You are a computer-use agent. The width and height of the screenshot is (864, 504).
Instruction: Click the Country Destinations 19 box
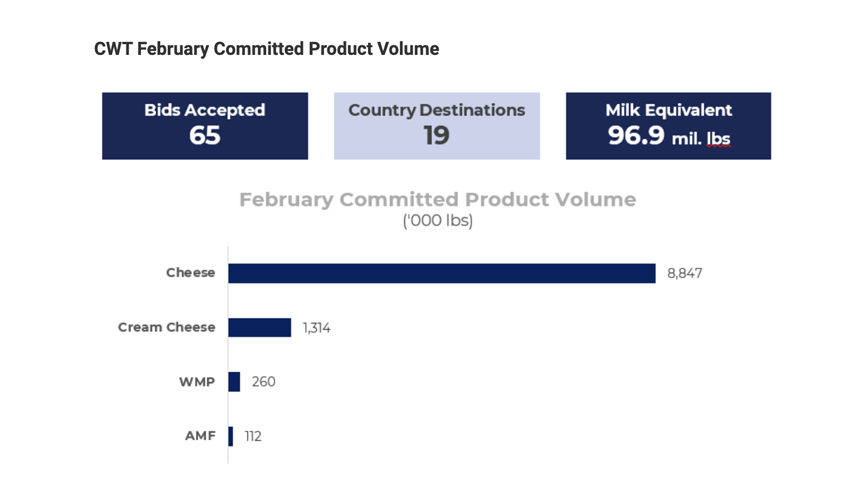(437, 126)
